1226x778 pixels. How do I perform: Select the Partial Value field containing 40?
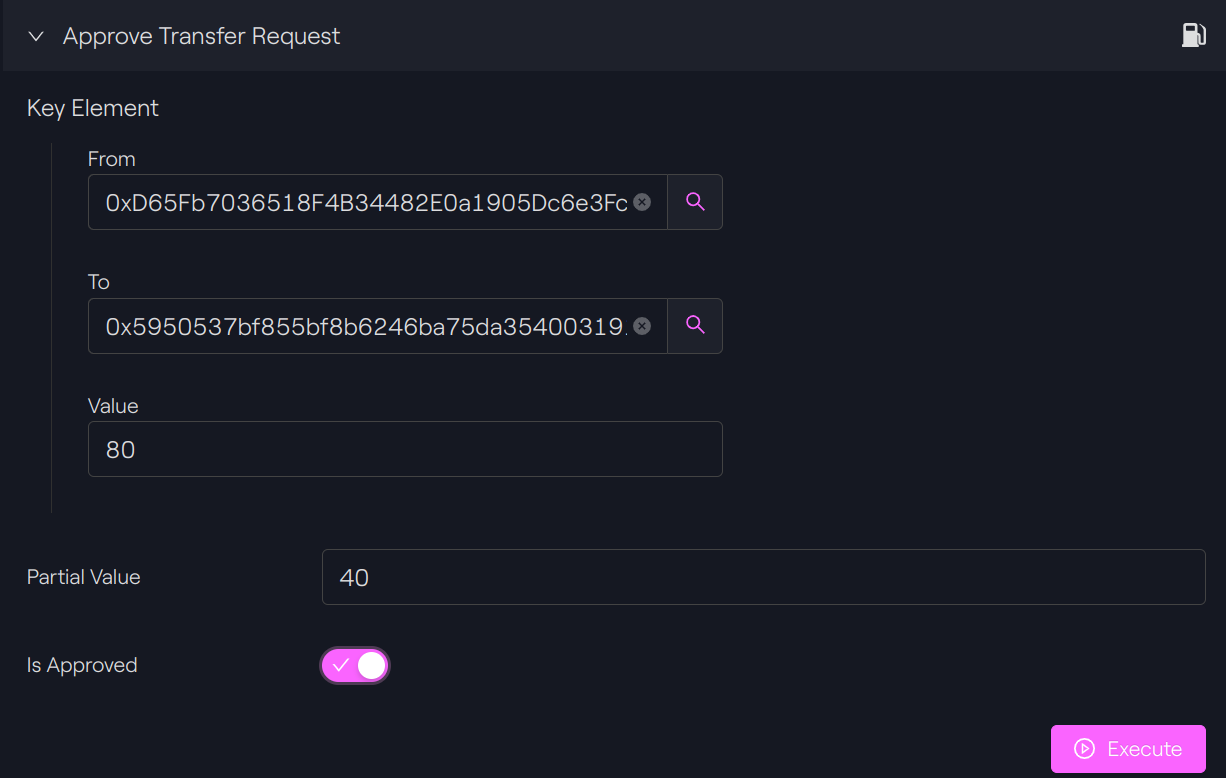(764, 577)
